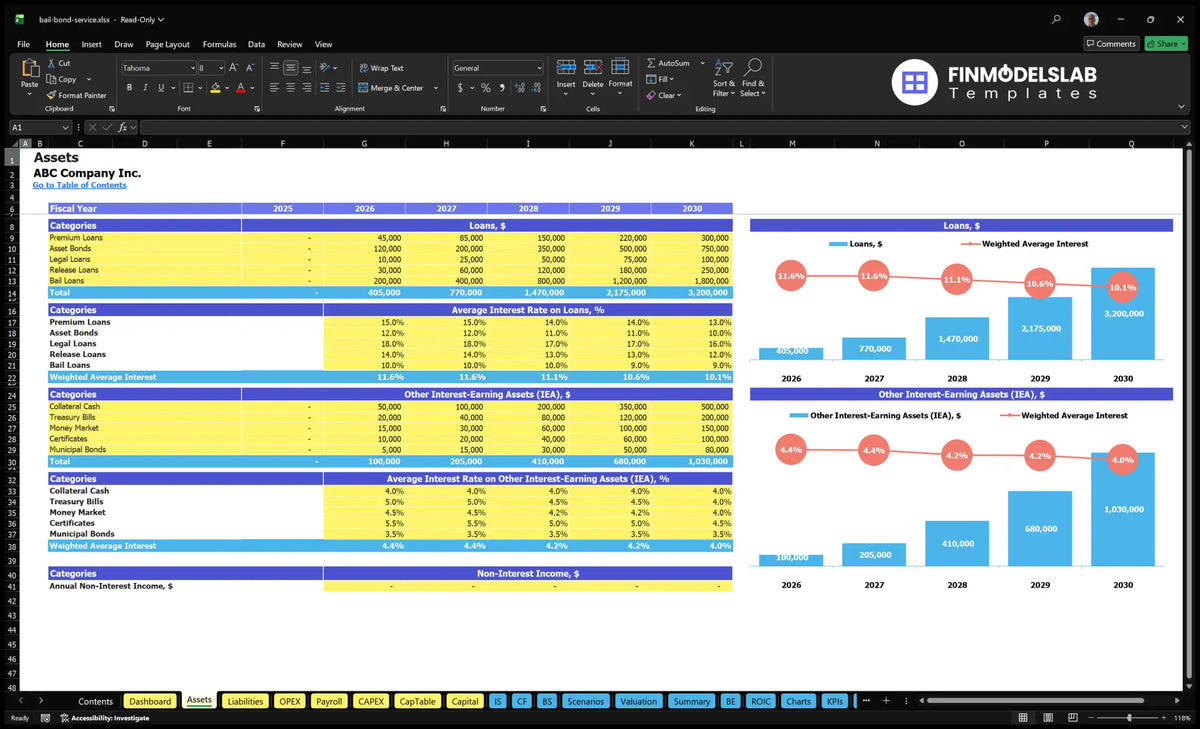This screenshot has height=729, width=1200.
Task: Toggle Italic formatting
Action: pyautogui.click(x=144, y=88)
